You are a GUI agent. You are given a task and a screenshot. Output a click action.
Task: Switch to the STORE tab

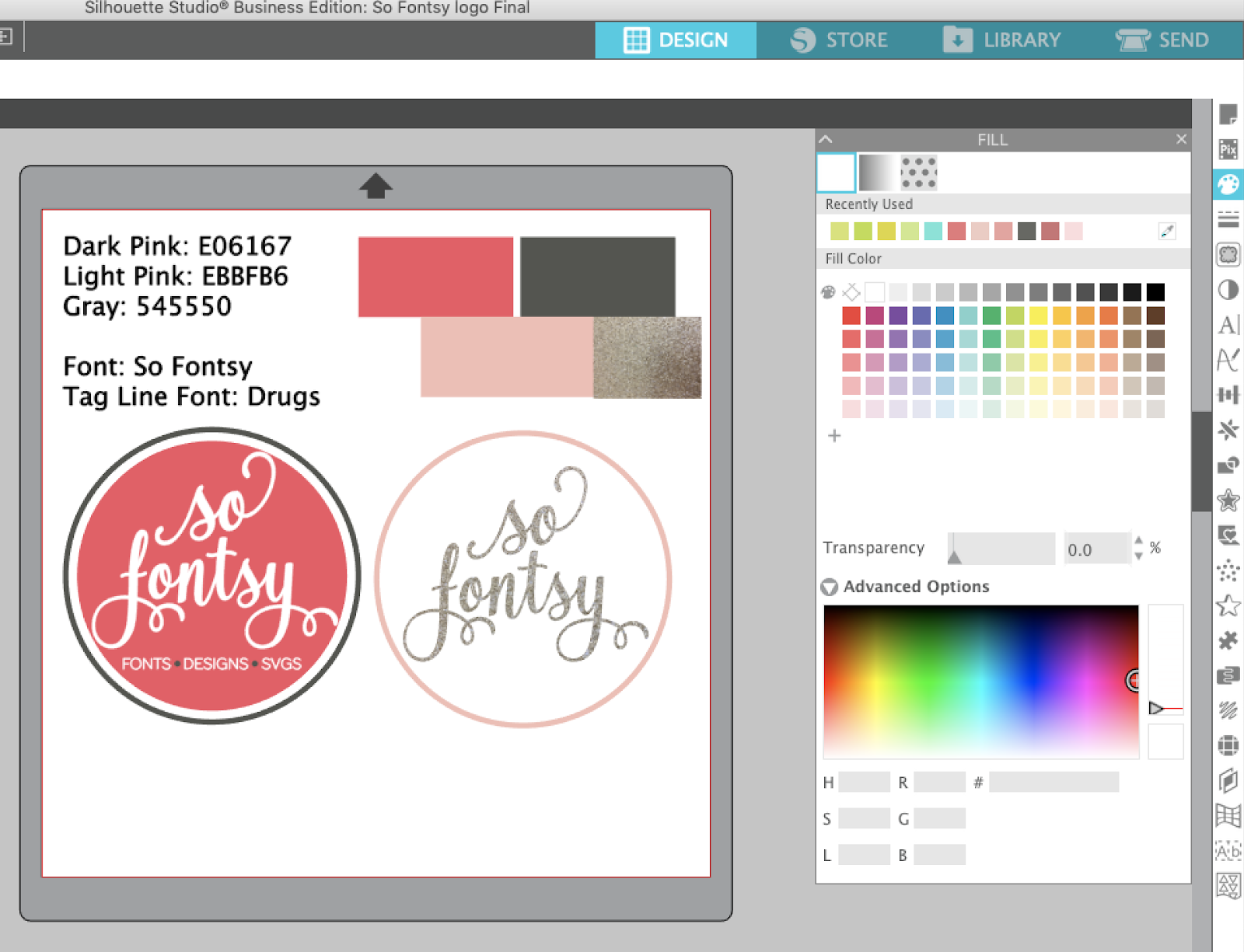coord(842,40)
